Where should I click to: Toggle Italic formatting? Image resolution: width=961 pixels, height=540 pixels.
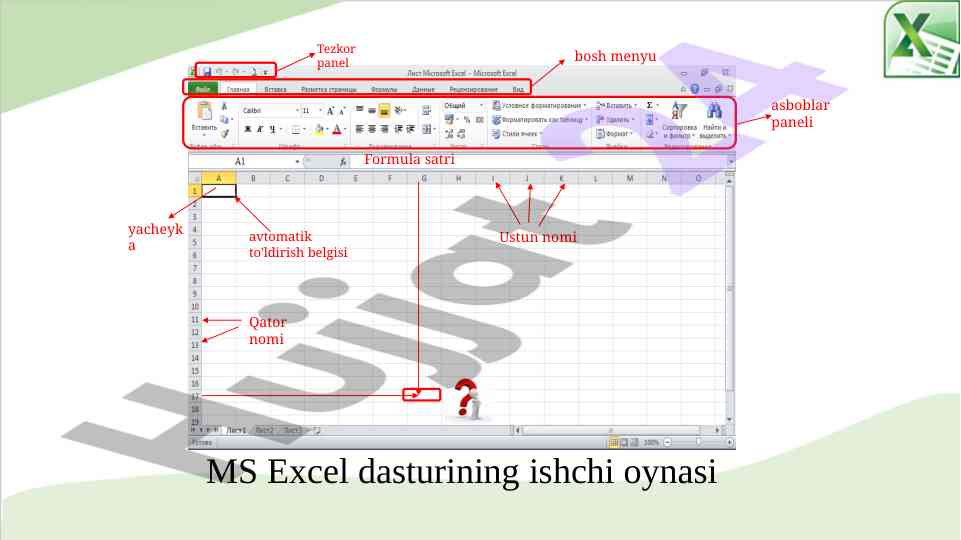tap(260, 129)
